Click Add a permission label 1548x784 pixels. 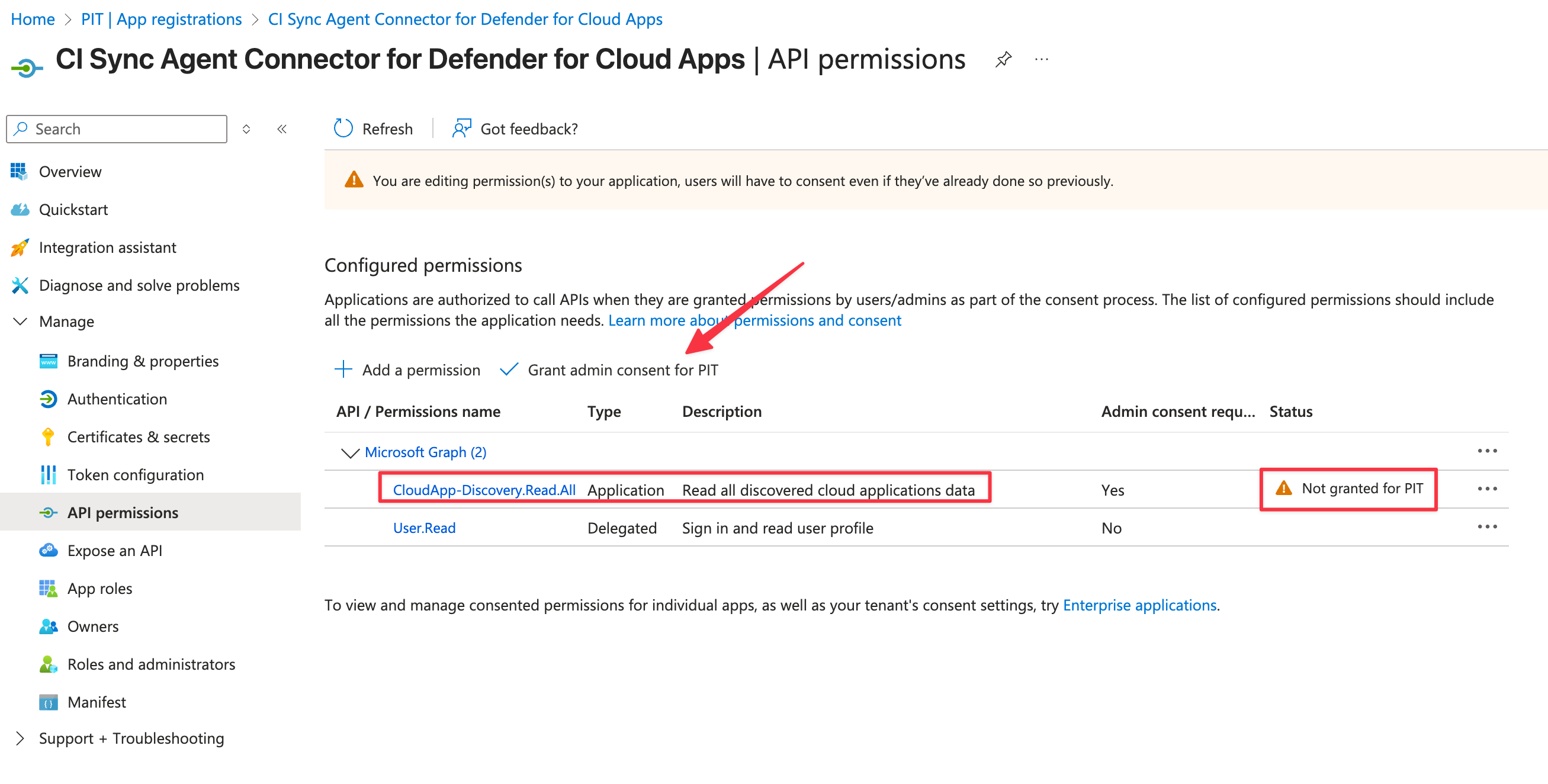click(420, 369)
